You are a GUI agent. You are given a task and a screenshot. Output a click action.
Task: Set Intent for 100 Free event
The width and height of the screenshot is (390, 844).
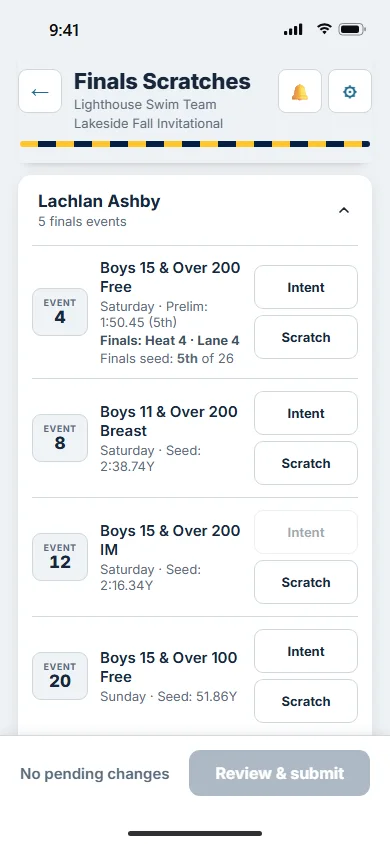[x=306, y=651]
